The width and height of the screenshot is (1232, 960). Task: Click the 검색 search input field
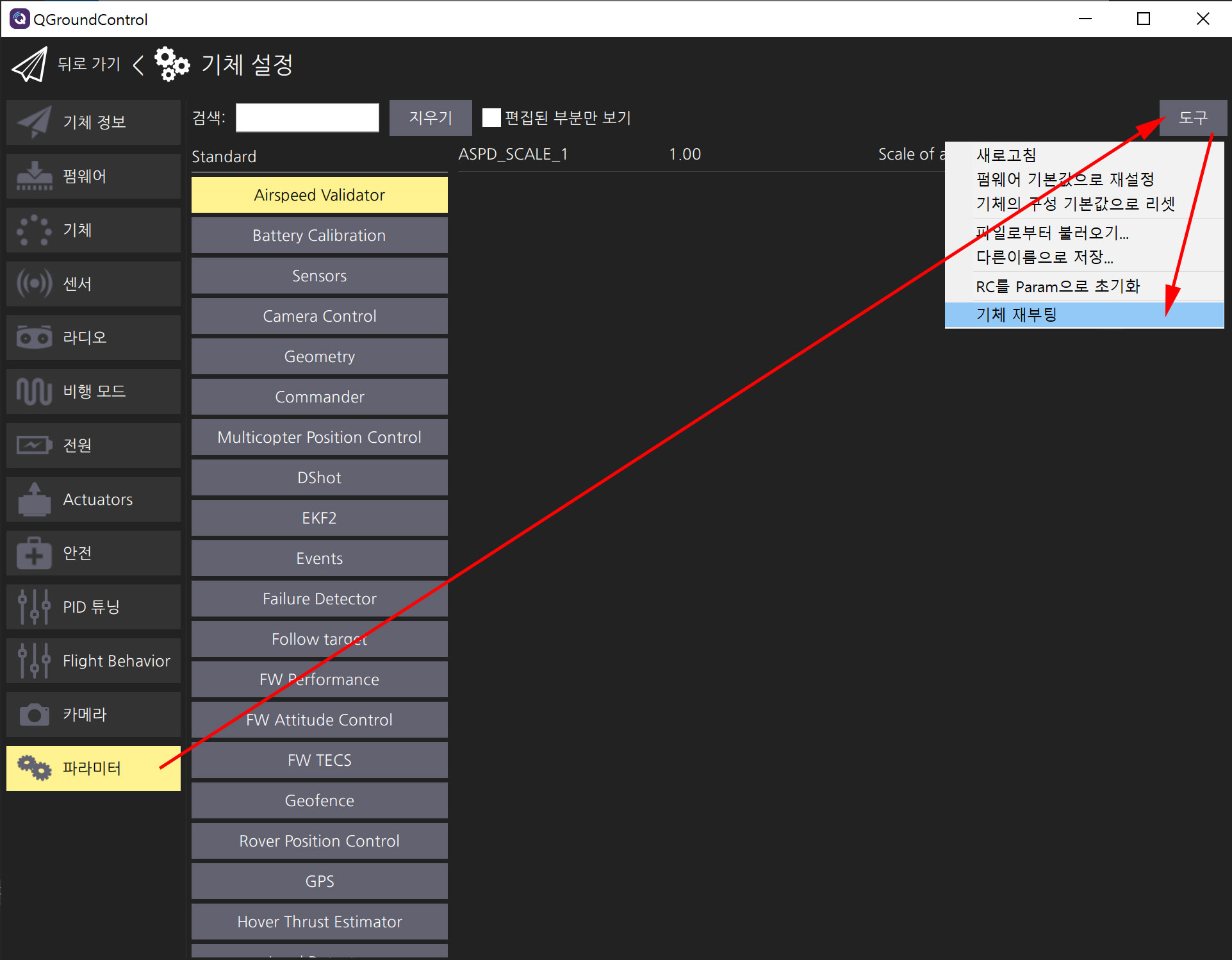pyautogui.click(x=307, y=118)
